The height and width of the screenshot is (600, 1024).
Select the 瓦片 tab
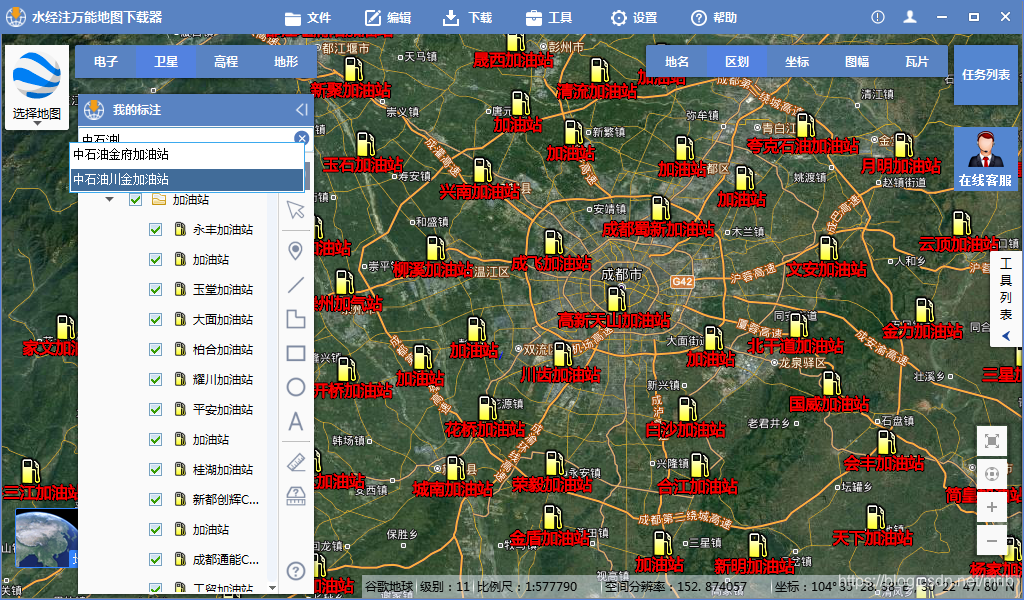point(917,61)
